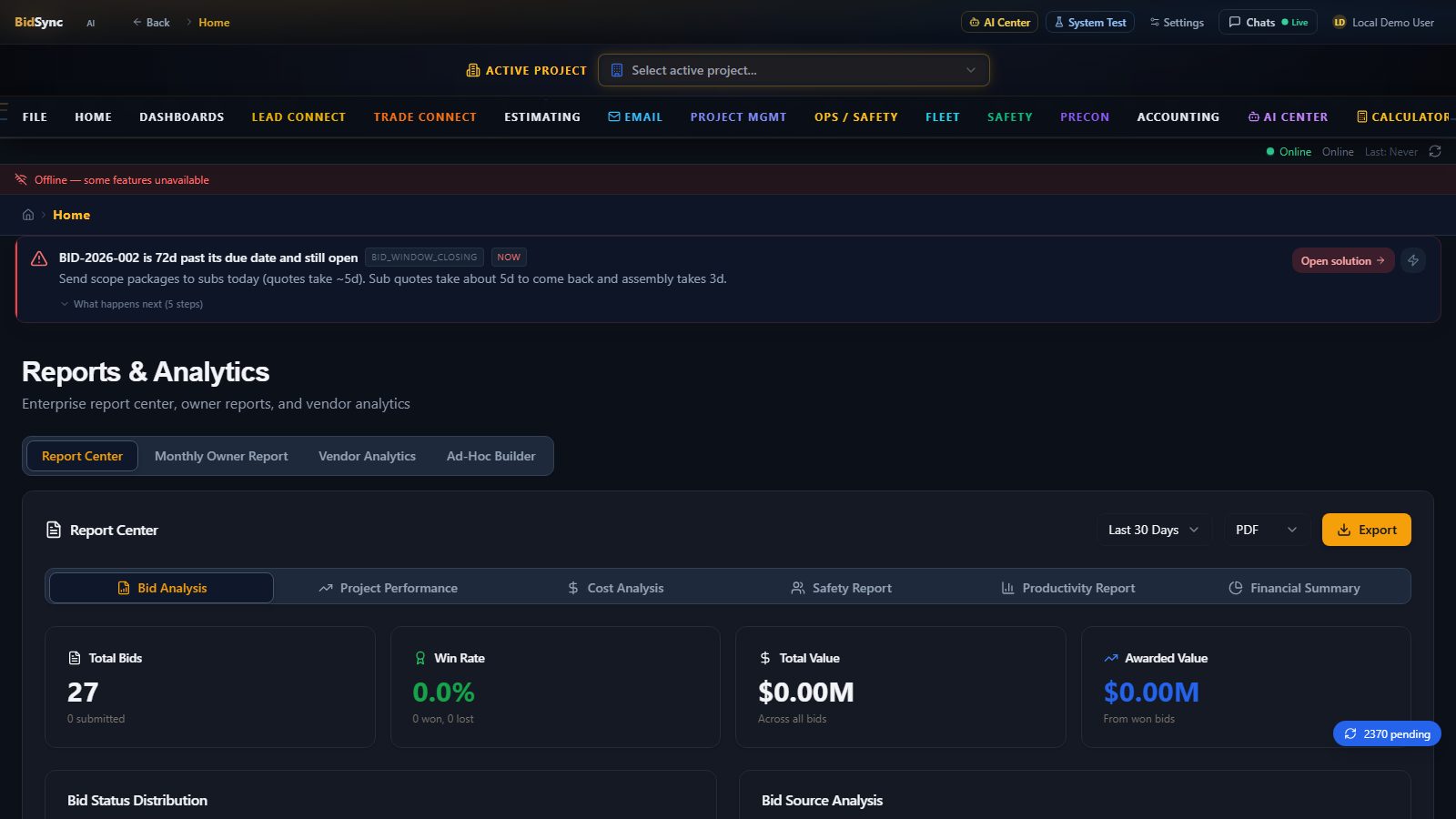Screen dimensions: 1456x819
Task: Click the Bid Source Analysis heading
Action: (x=822, y=800)
